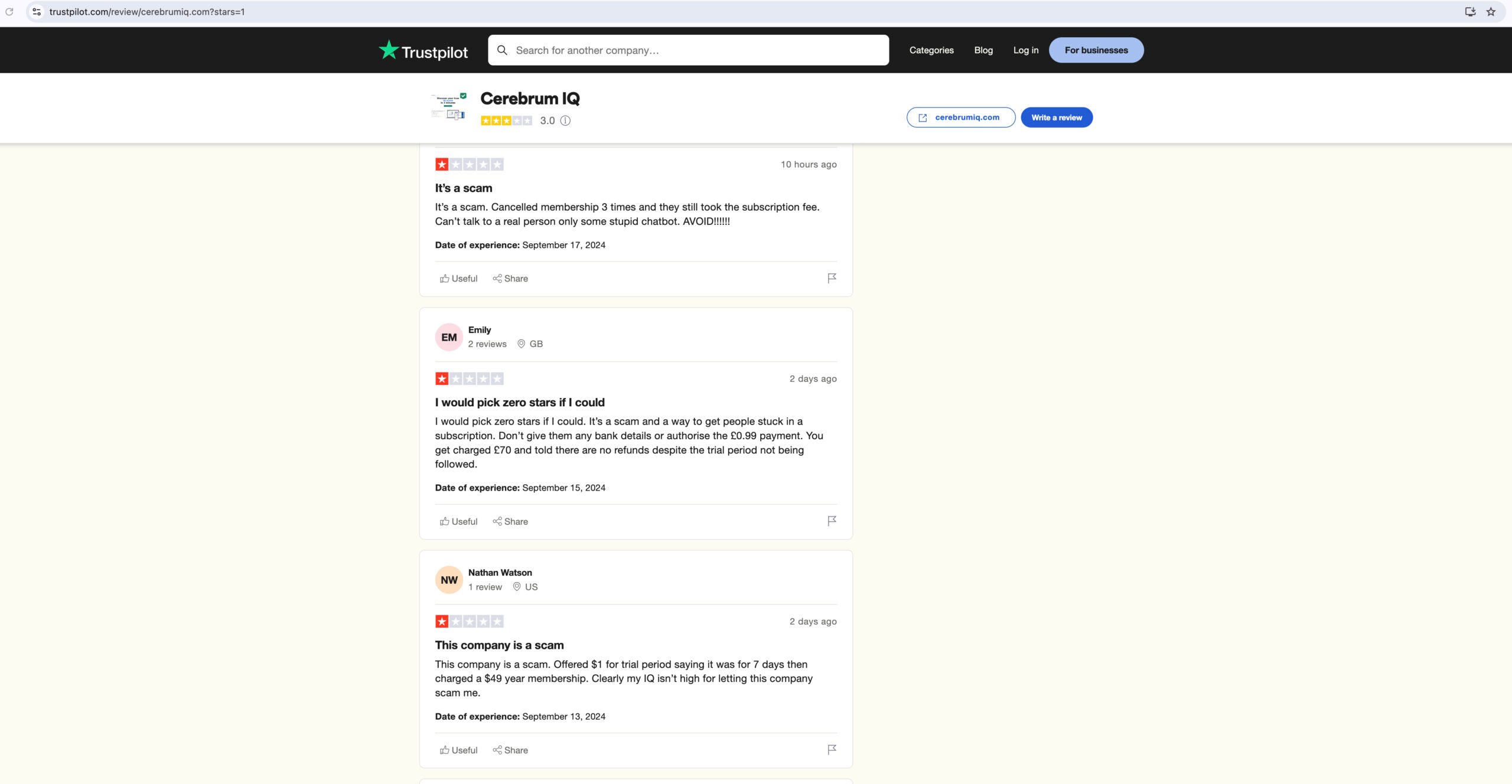Click the Search for another company input field
Screen dimensions: 1512x784
(688, 49)
